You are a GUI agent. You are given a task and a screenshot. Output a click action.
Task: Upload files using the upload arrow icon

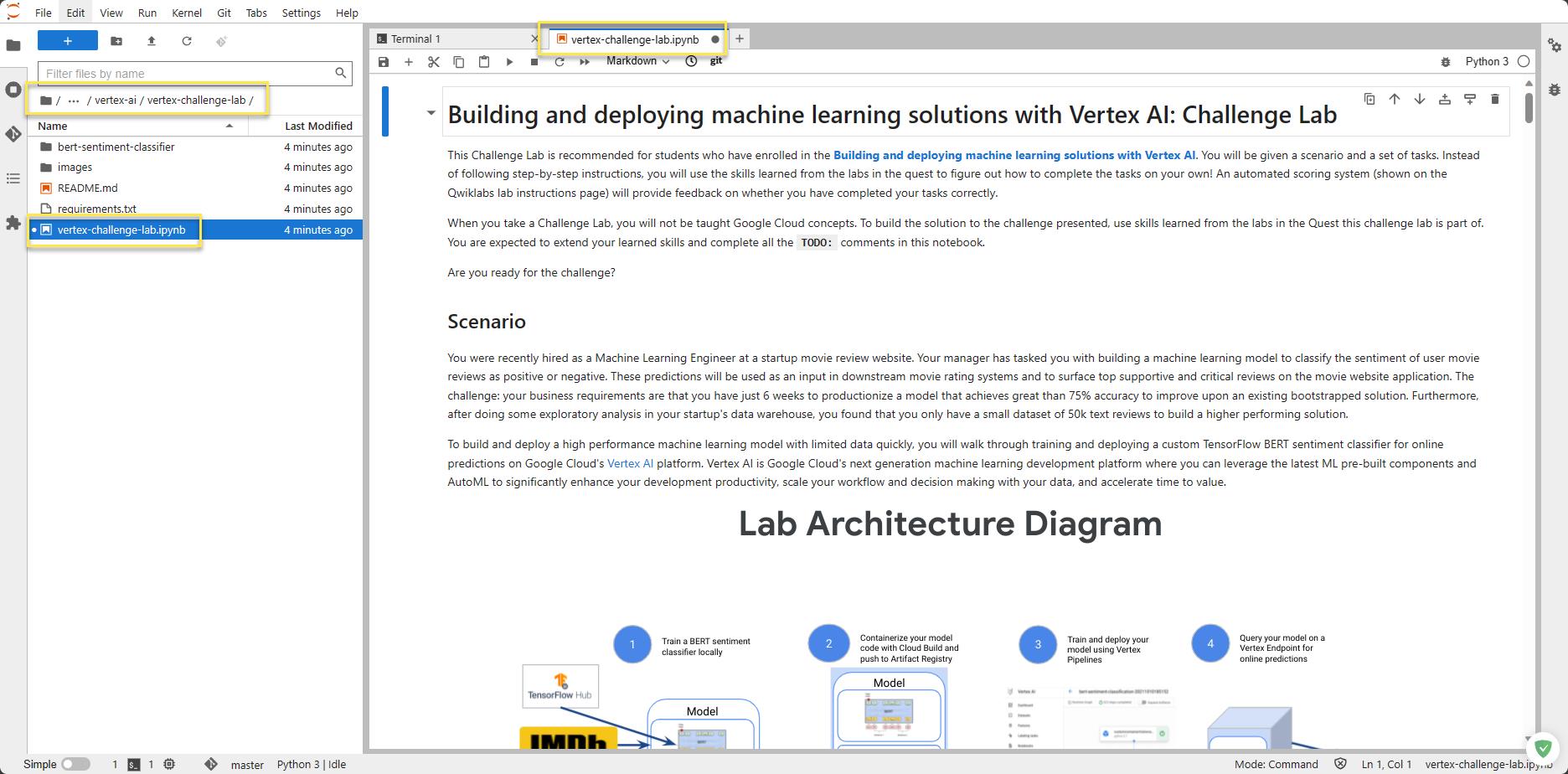pyautogui.click(x=152, y=41)
